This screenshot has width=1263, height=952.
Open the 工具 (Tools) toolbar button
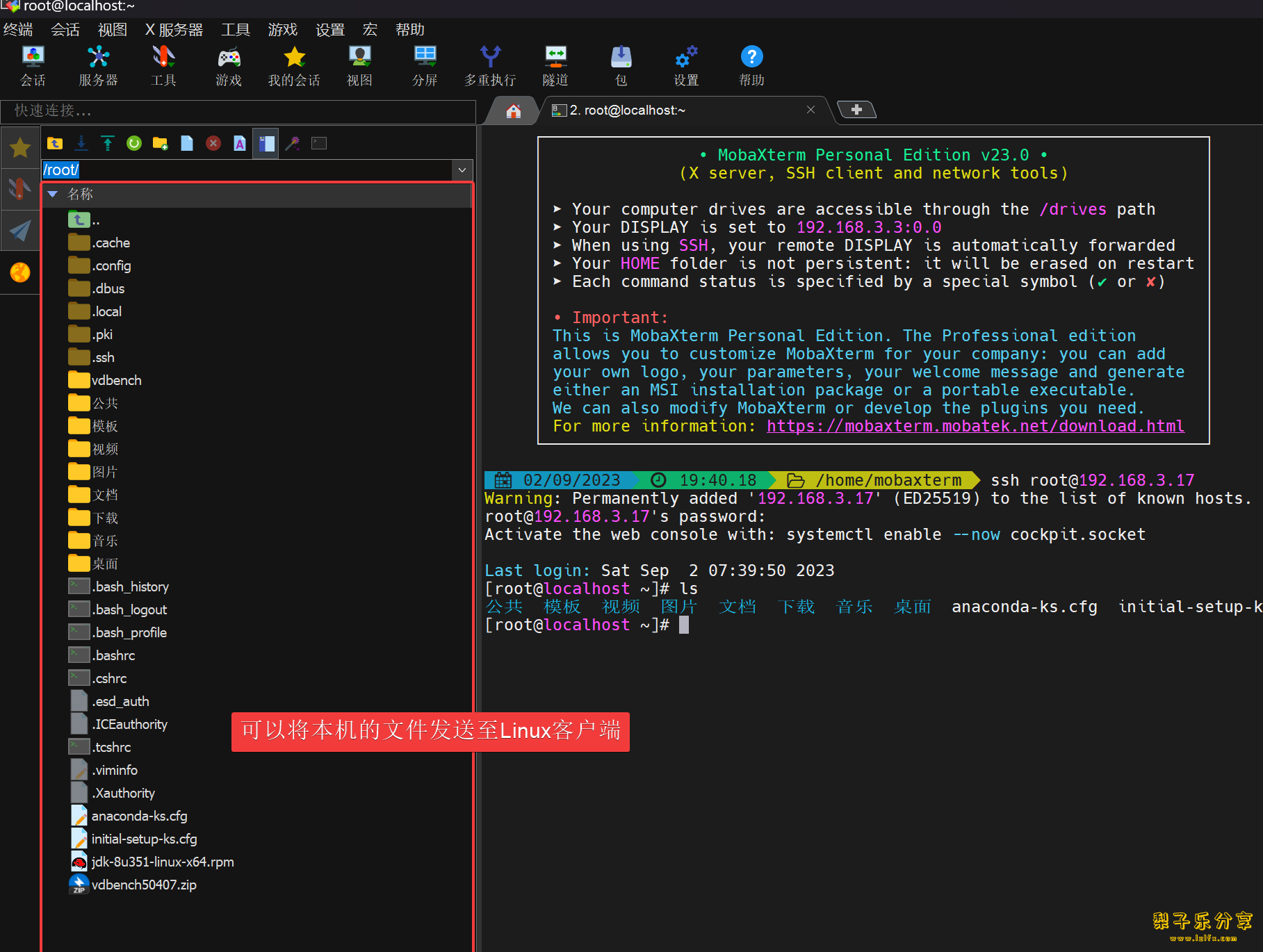(x=163, y=66)
